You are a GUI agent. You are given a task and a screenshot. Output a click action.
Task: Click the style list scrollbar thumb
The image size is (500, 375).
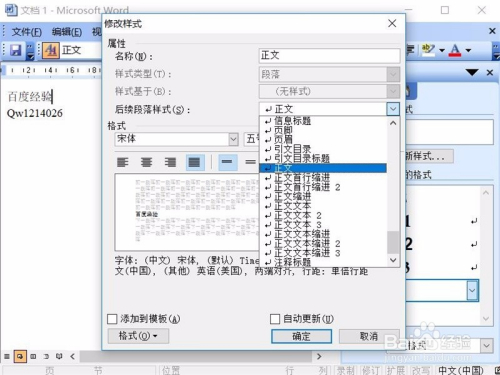tap(393, 242)
